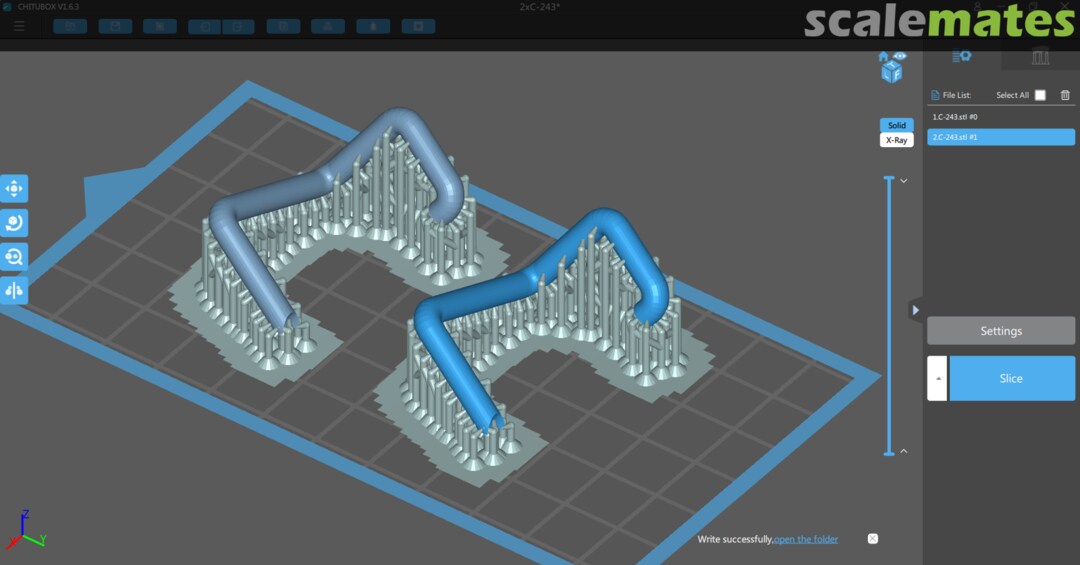
Task: Switch to Solid render mode
Action: click(x=896, y=125)
